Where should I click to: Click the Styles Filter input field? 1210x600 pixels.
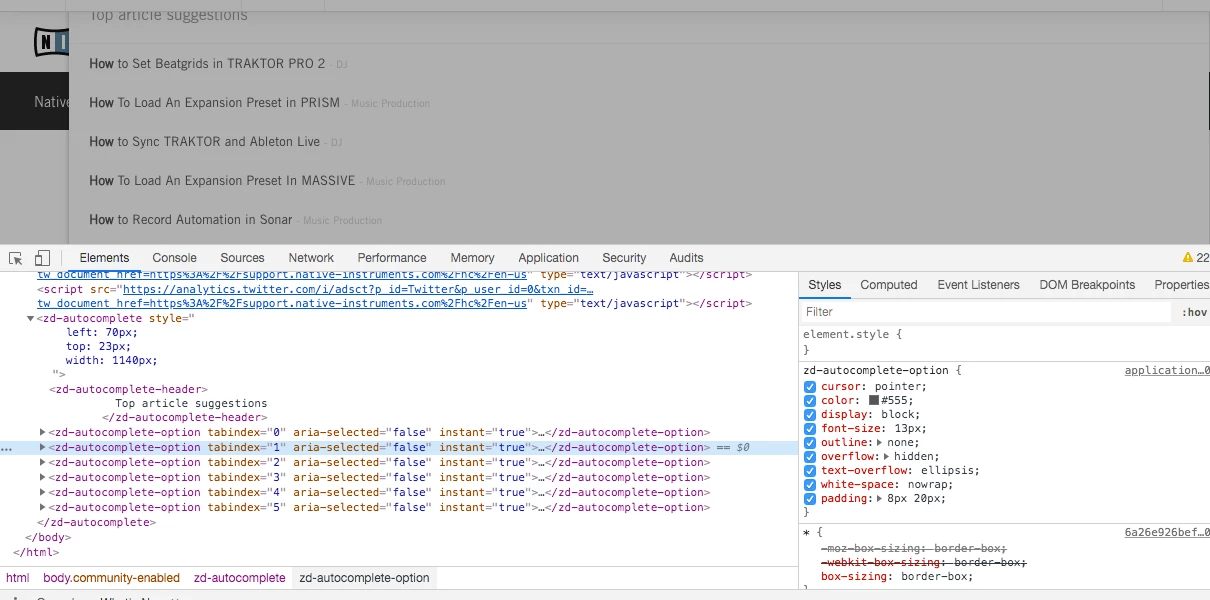[x=986, y=312]
